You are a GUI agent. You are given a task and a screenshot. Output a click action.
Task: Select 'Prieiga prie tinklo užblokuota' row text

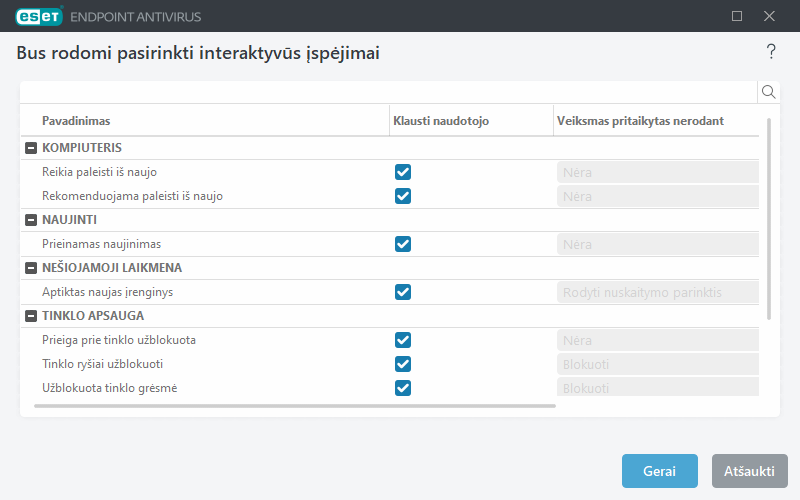coord(118,340)
